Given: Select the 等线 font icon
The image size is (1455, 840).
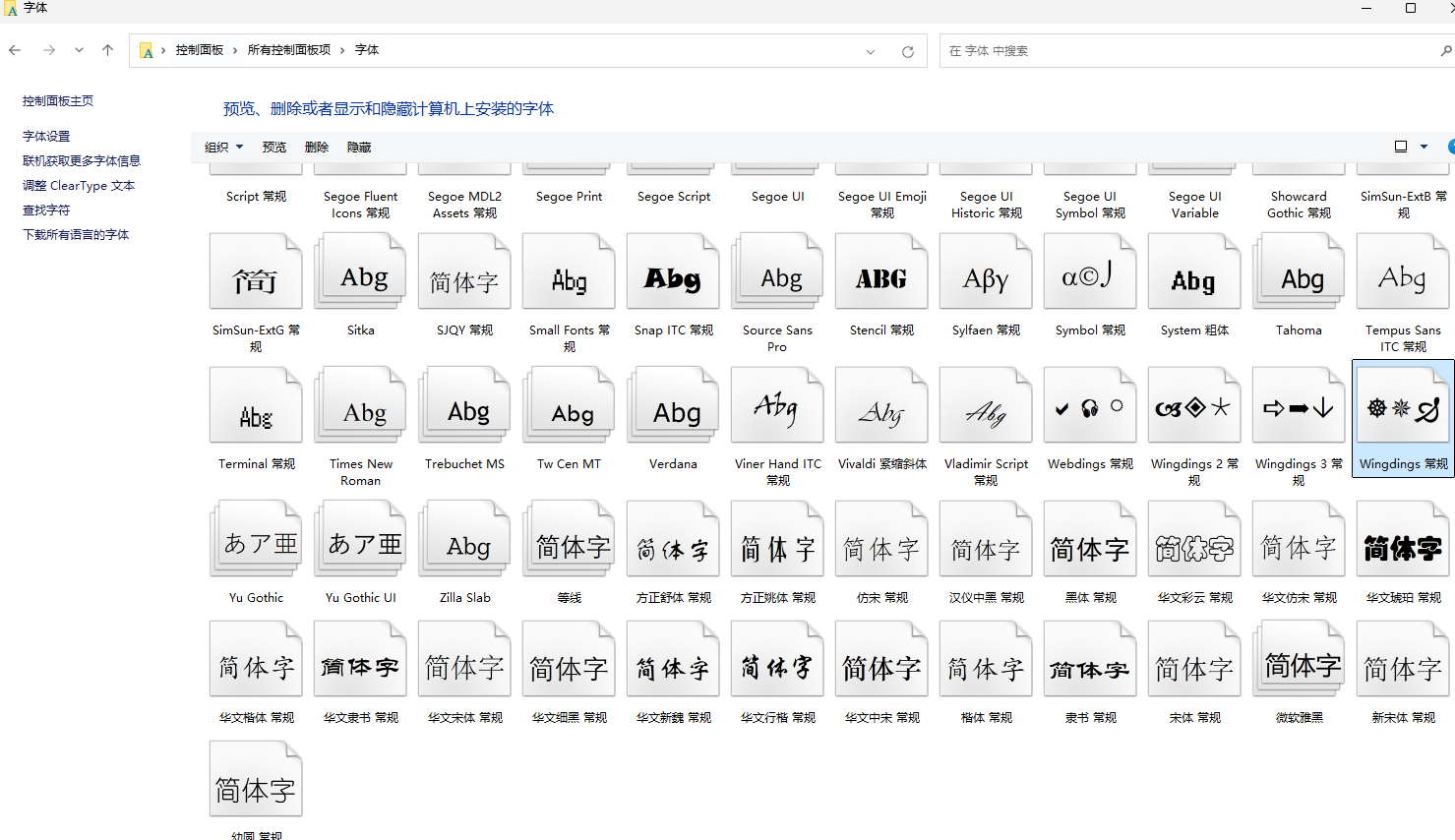Looking at the screenshot, I should coord(569,540).
